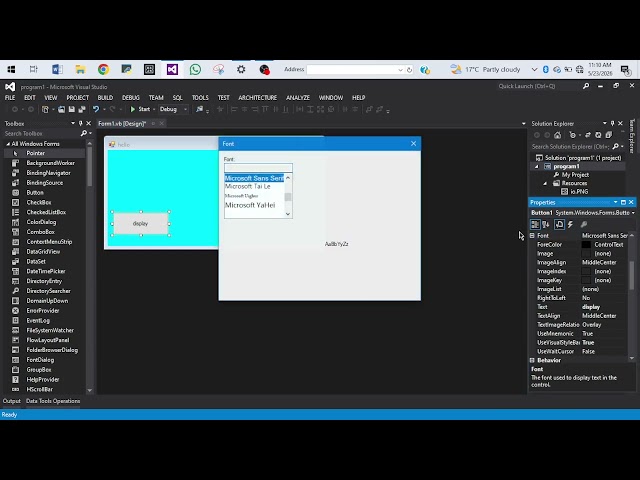Click the Undo toolbar icon
Screen dimensions: 640x480
[96, 109]
